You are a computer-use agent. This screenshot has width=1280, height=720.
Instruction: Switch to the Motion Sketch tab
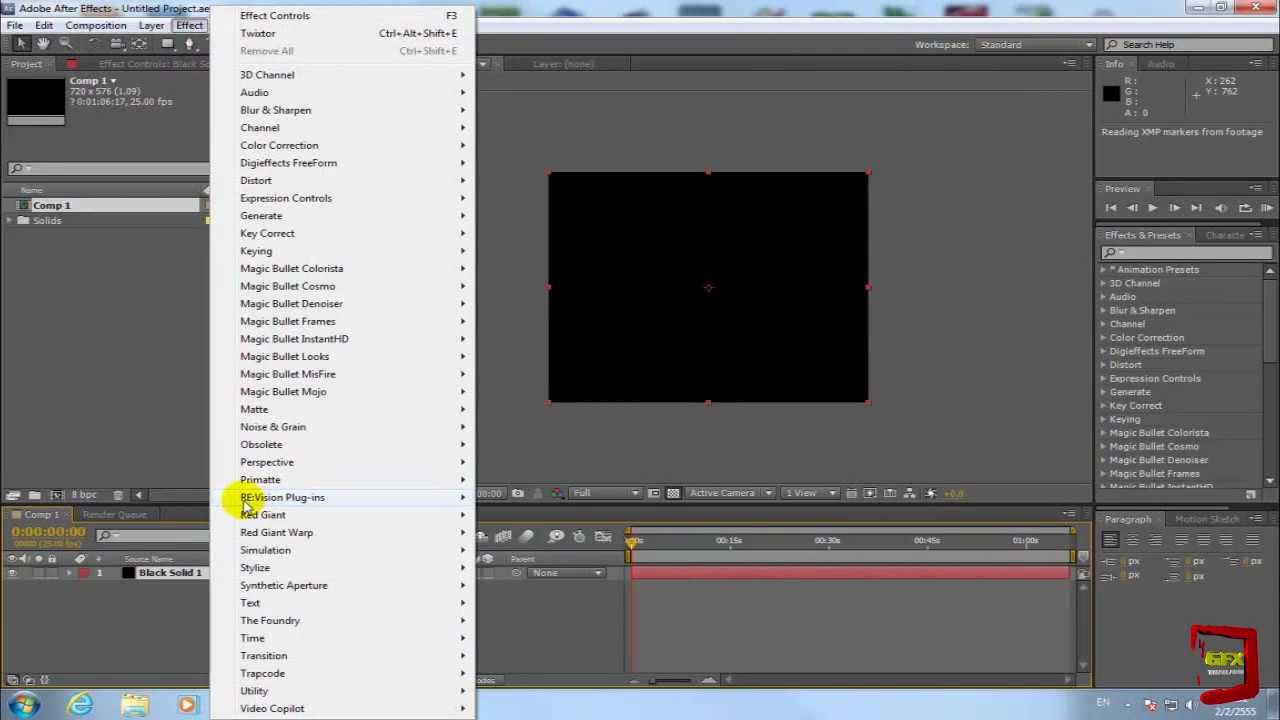(1207, 519)
